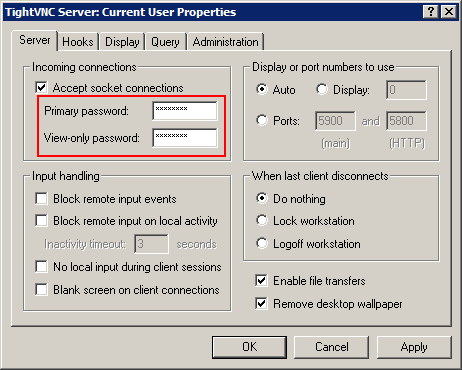Select the Display radio button
This screenshot has height=370, width=462.
322,89
